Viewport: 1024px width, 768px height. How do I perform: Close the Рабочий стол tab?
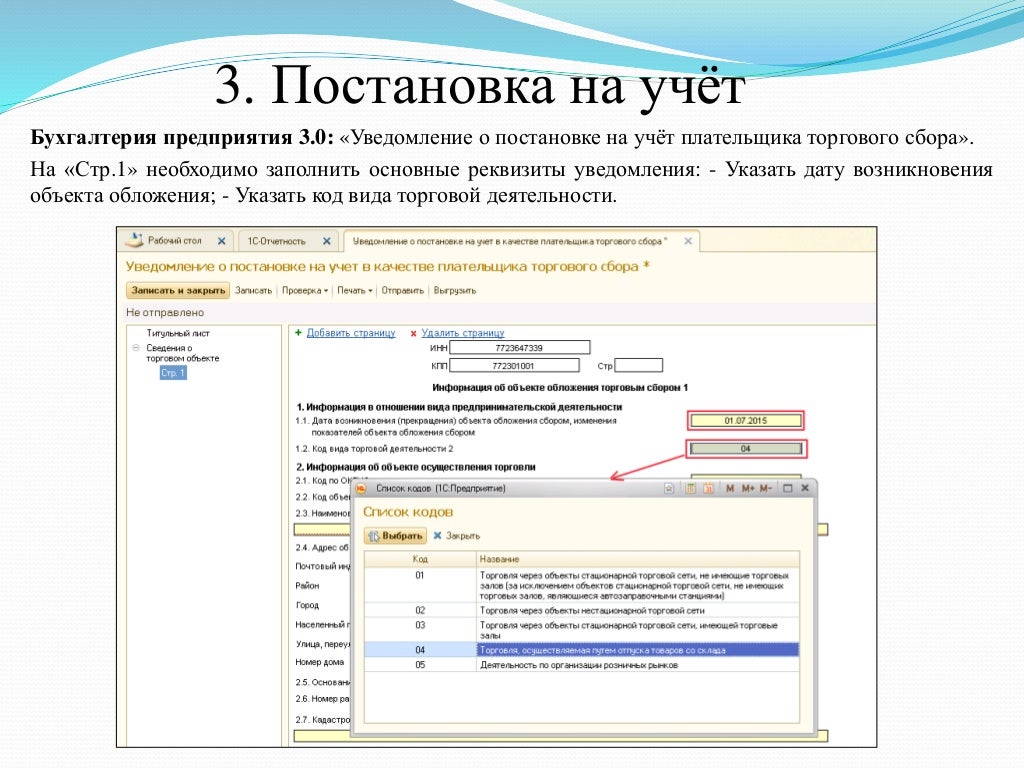(x=221, y=241)
